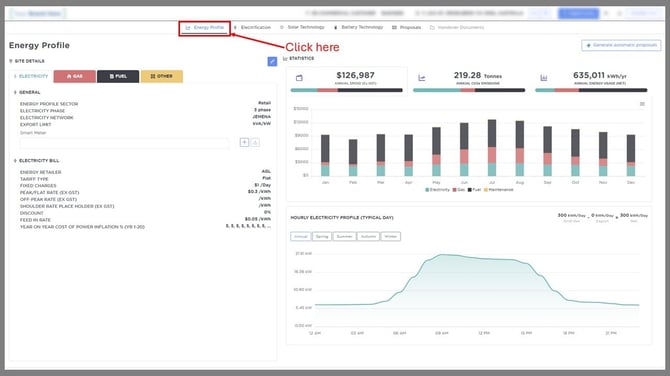
Task: Select the Spring profile button
Action: click(x=322, y=236)
